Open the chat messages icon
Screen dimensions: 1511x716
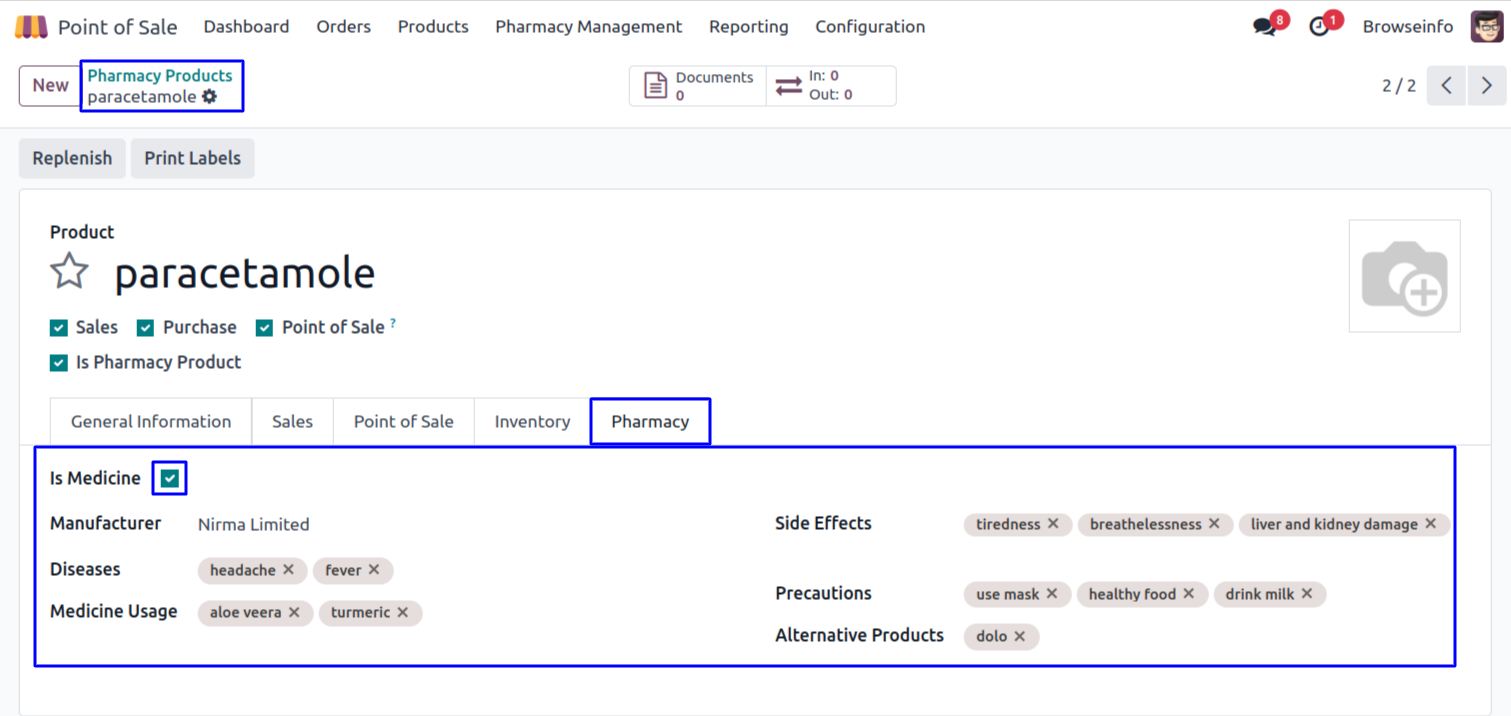click(x=1265, y=27)
